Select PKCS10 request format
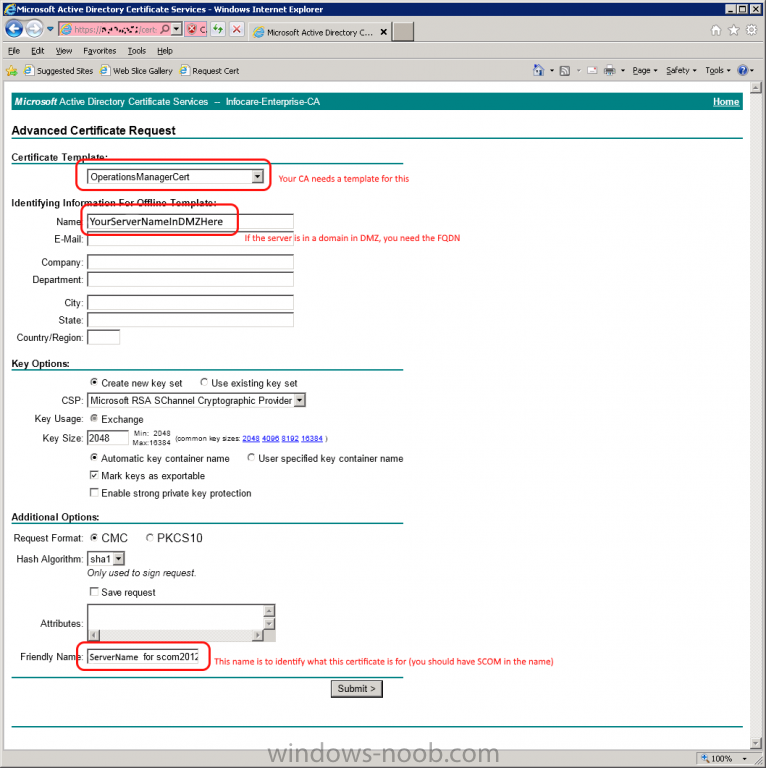 (149, 537)
